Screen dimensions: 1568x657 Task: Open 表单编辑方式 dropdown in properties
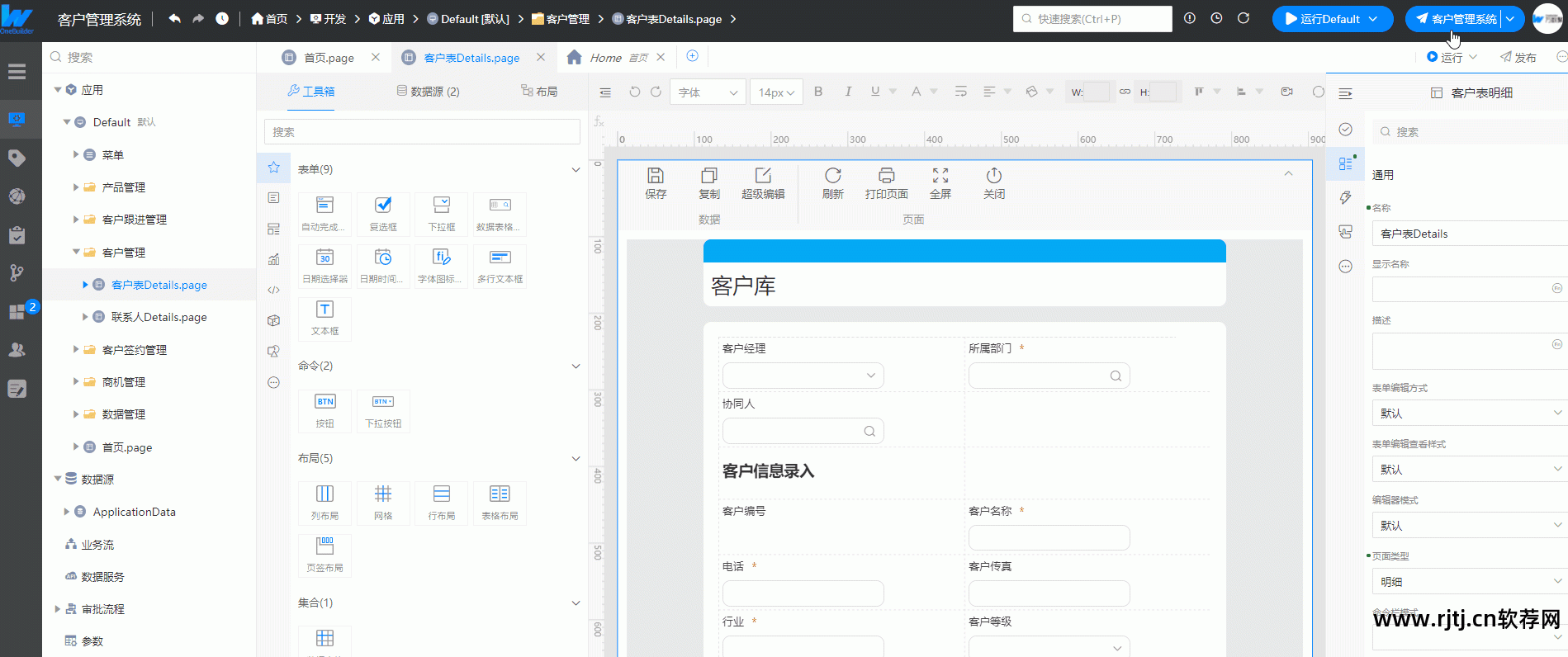pos(1469,413)
